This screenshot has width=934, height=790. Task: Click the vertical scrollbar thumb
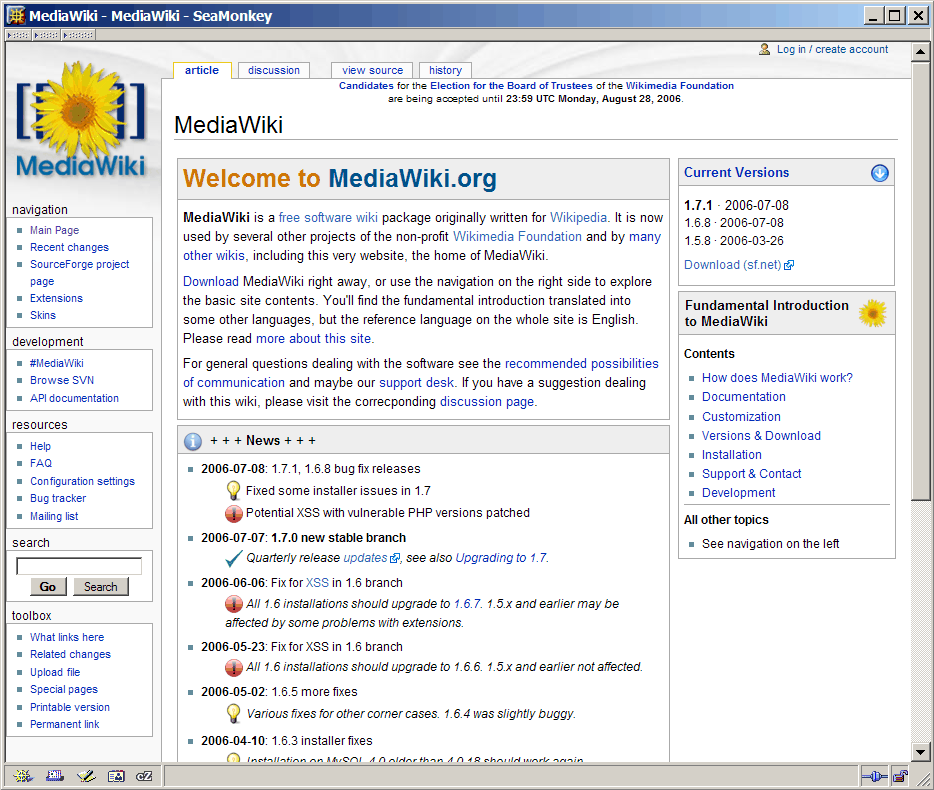(920, 280)
